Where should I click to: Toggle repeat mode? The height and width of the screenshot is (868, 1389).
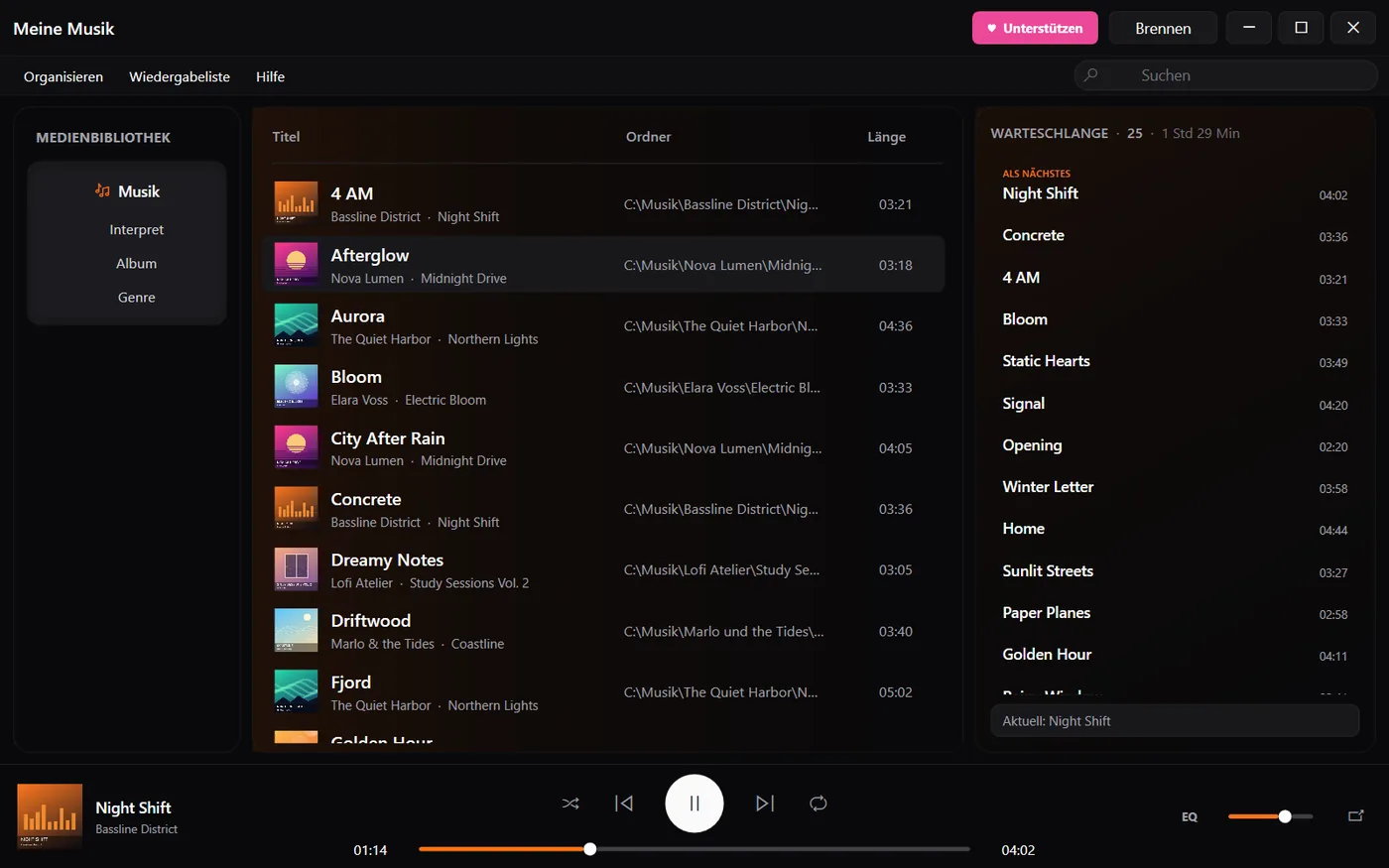819,804
